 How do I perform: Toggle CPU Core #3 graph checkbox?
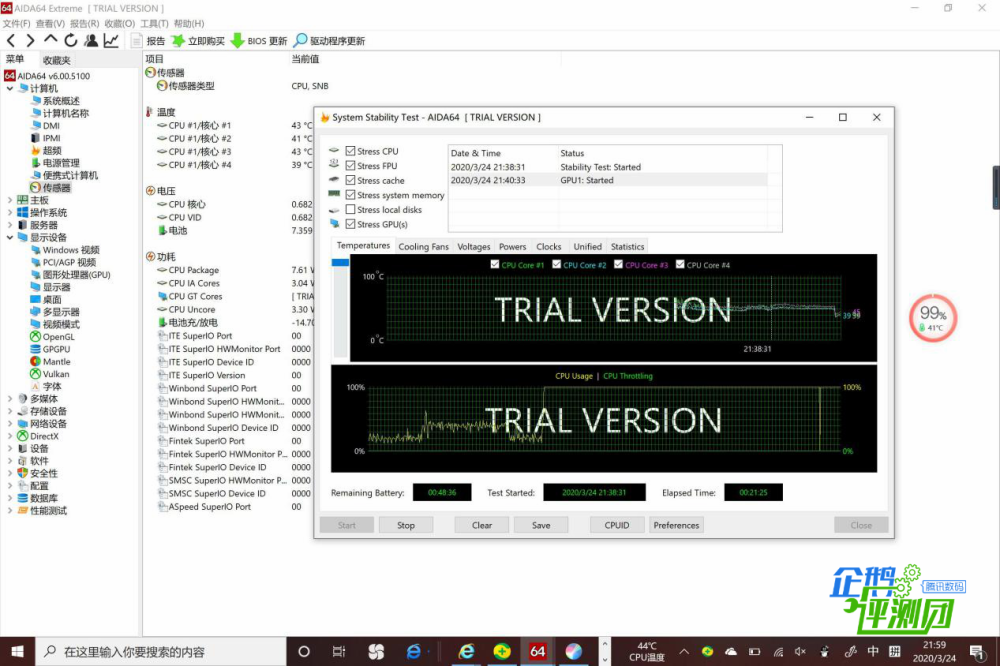pyautogui.click(x=618, y=264)
